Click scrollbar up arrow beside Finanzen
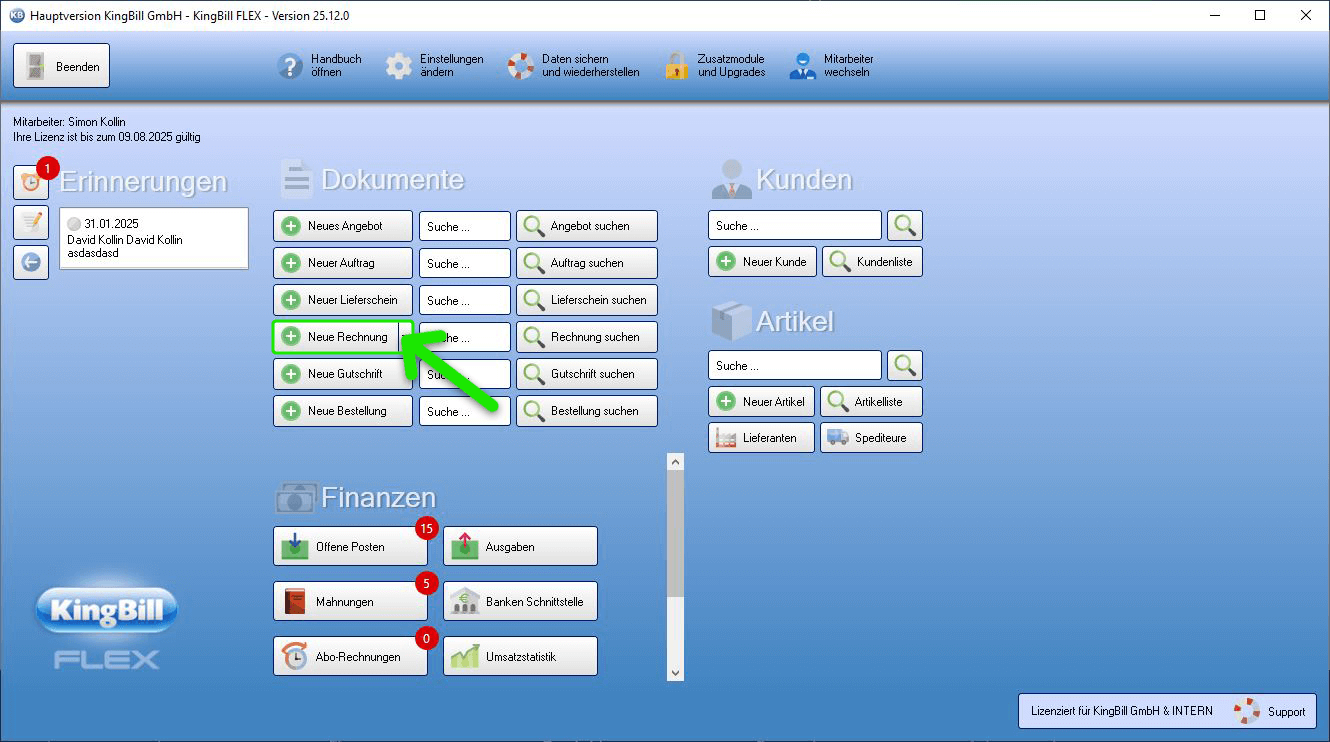Image resolution: width=1330 pixels, height=742 pixels. [676, 462]
